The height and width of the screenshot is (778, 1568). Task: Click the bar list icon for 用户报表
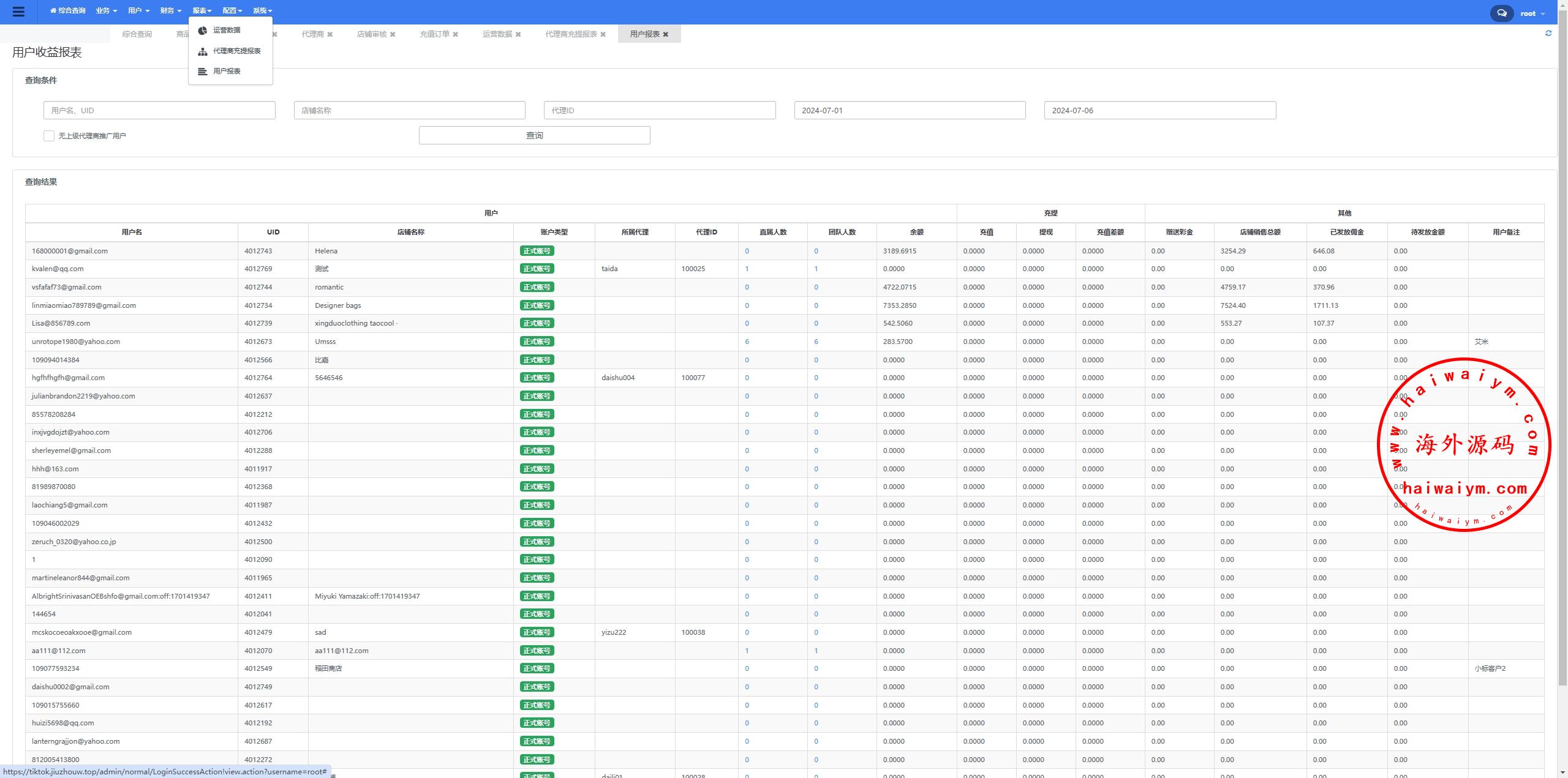(203, 72)
